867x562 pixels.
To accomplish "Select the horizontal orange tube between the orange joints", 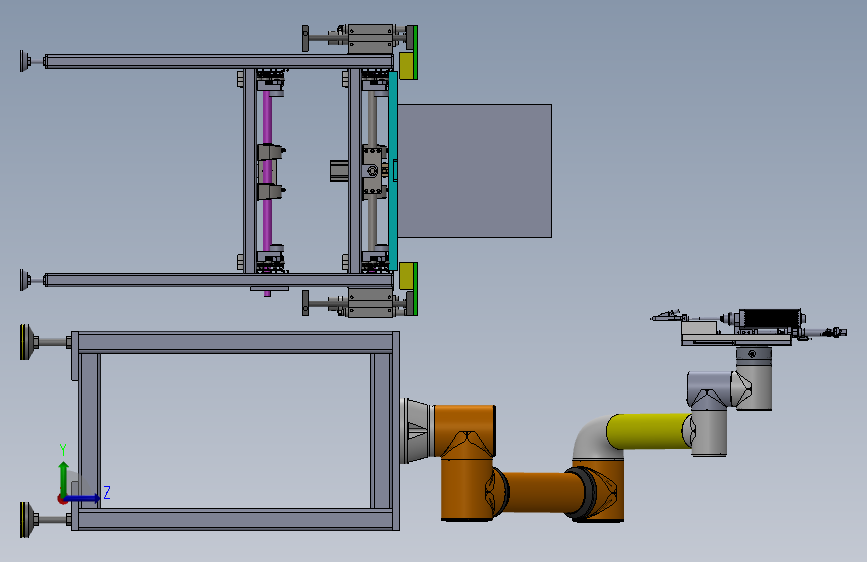I will tap(542, 492).
